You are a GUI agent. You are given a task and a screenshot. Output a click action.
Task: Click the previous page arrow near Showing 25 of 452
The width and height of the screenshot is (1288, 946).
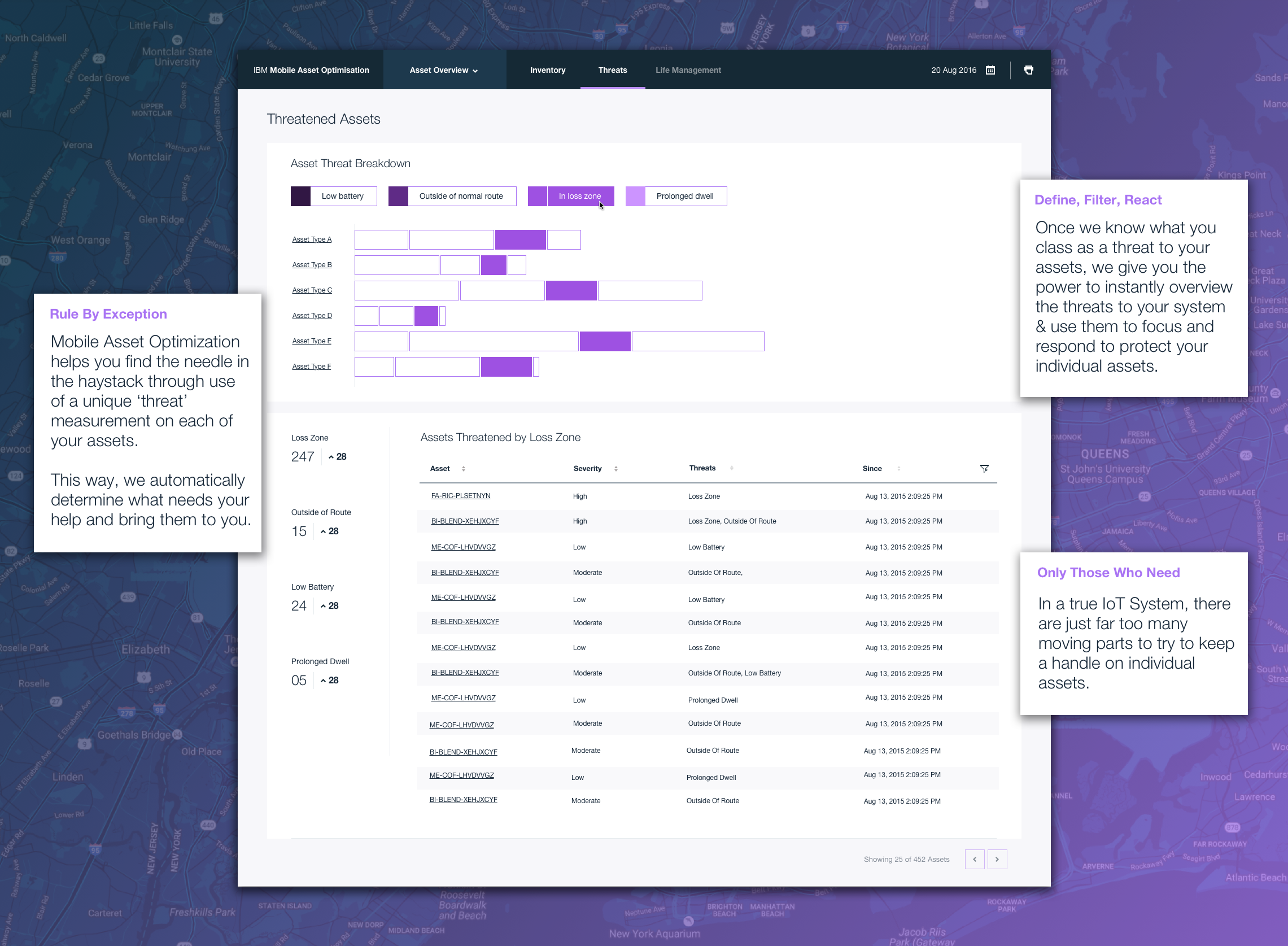[x=974, y=859]
